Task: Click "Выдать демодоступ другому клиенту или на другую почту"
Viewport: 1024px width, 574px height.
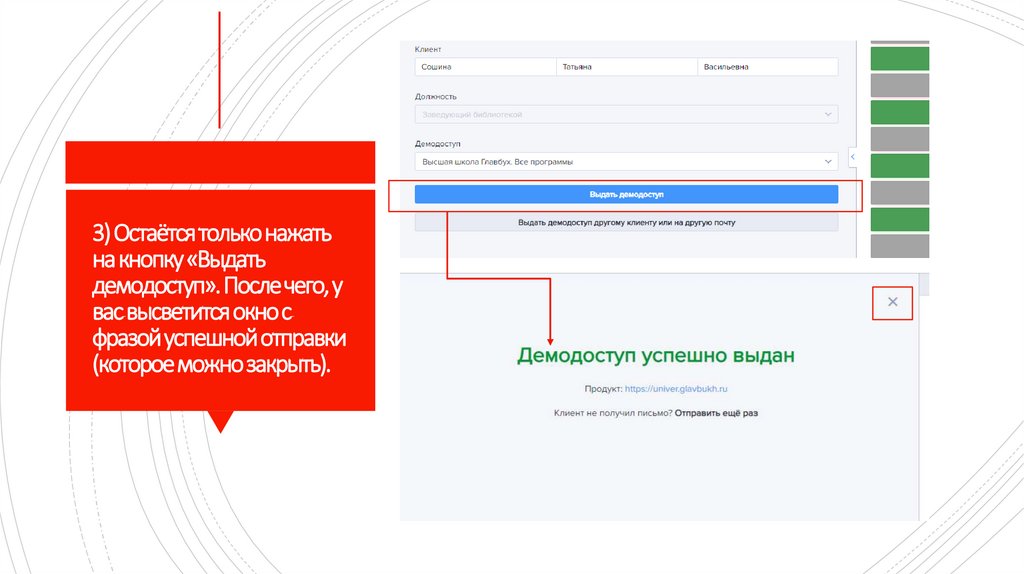Action: [626, 223]
